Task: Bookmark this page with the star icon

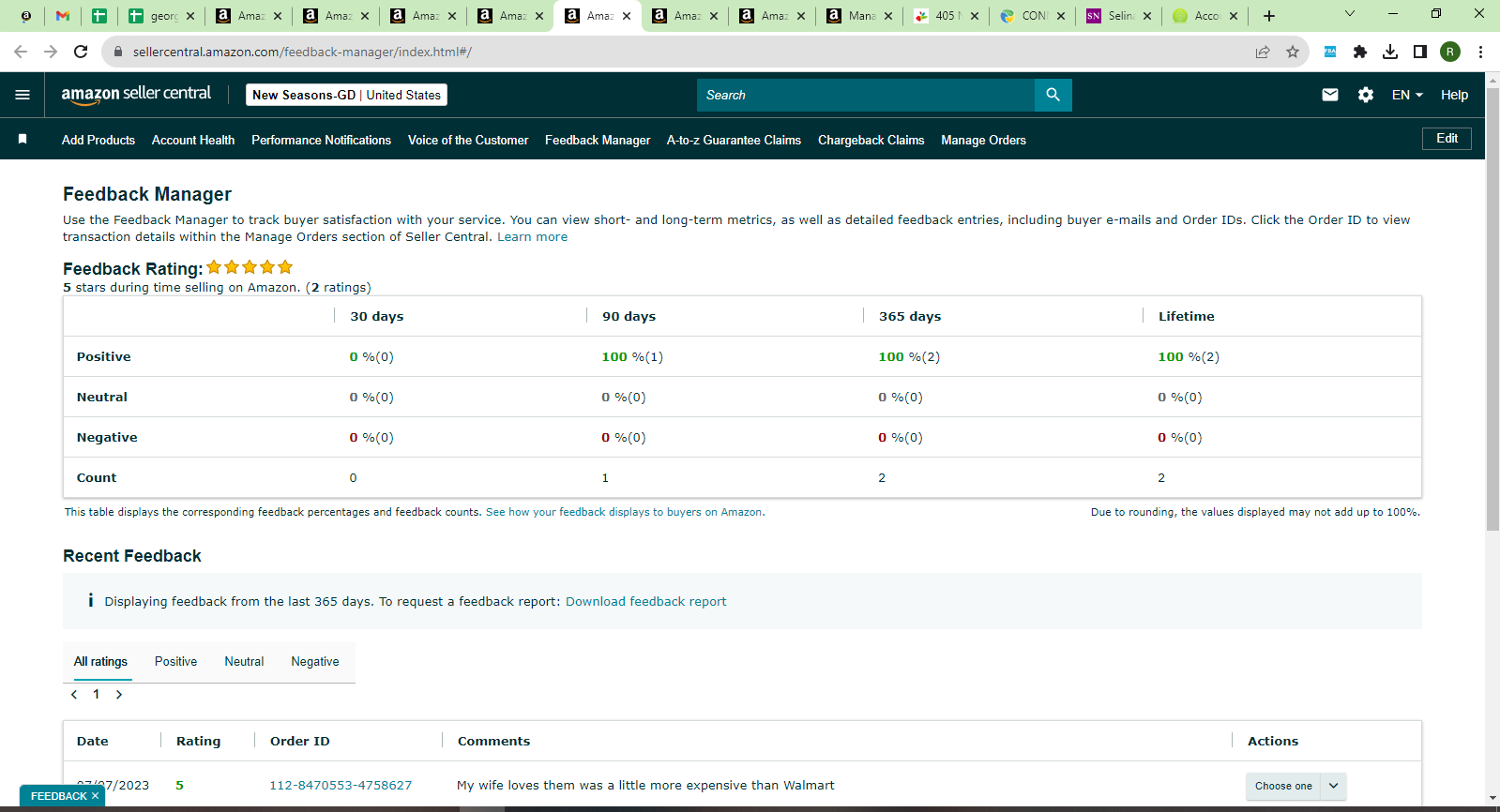Action: point(1293,52)
